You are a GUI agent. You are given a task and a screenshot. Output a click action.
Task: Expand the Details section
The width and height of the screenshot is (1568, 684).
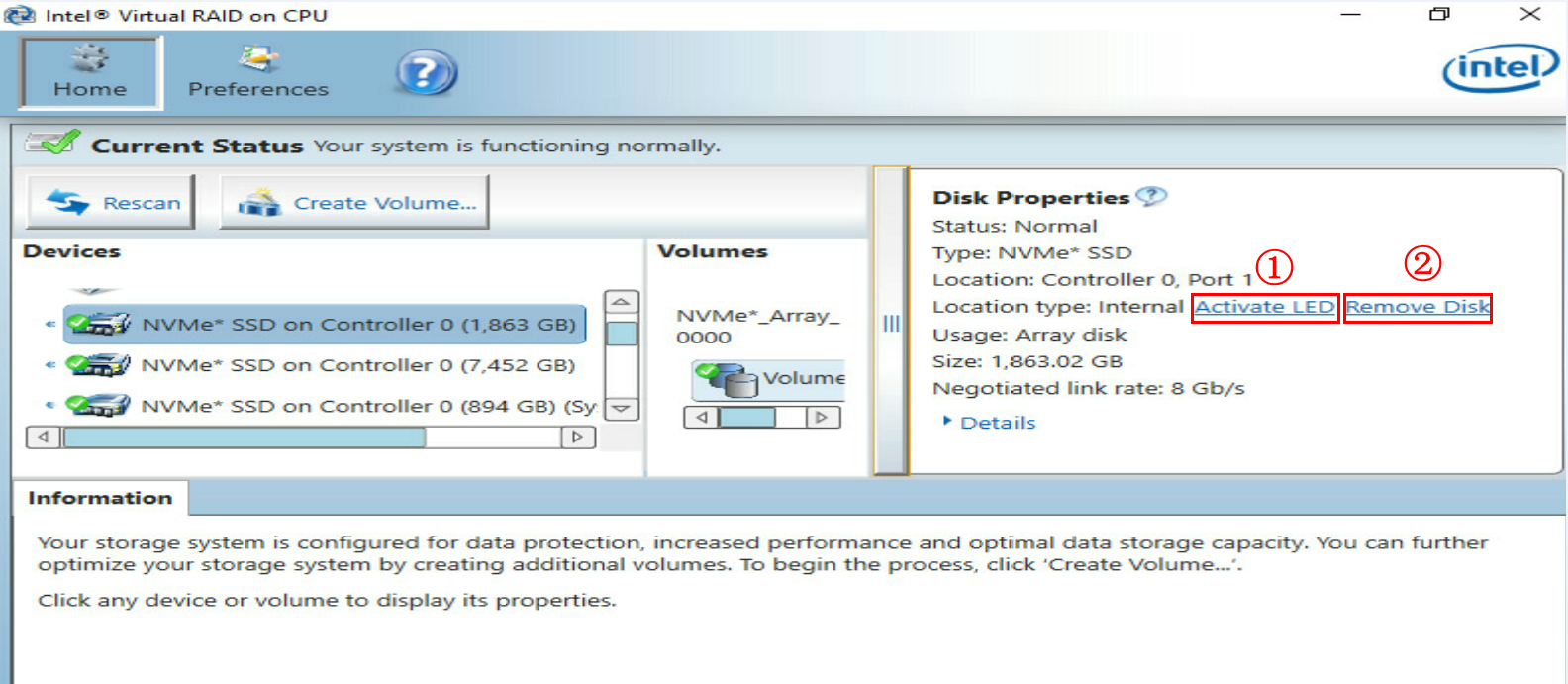[x=991, y=423]
